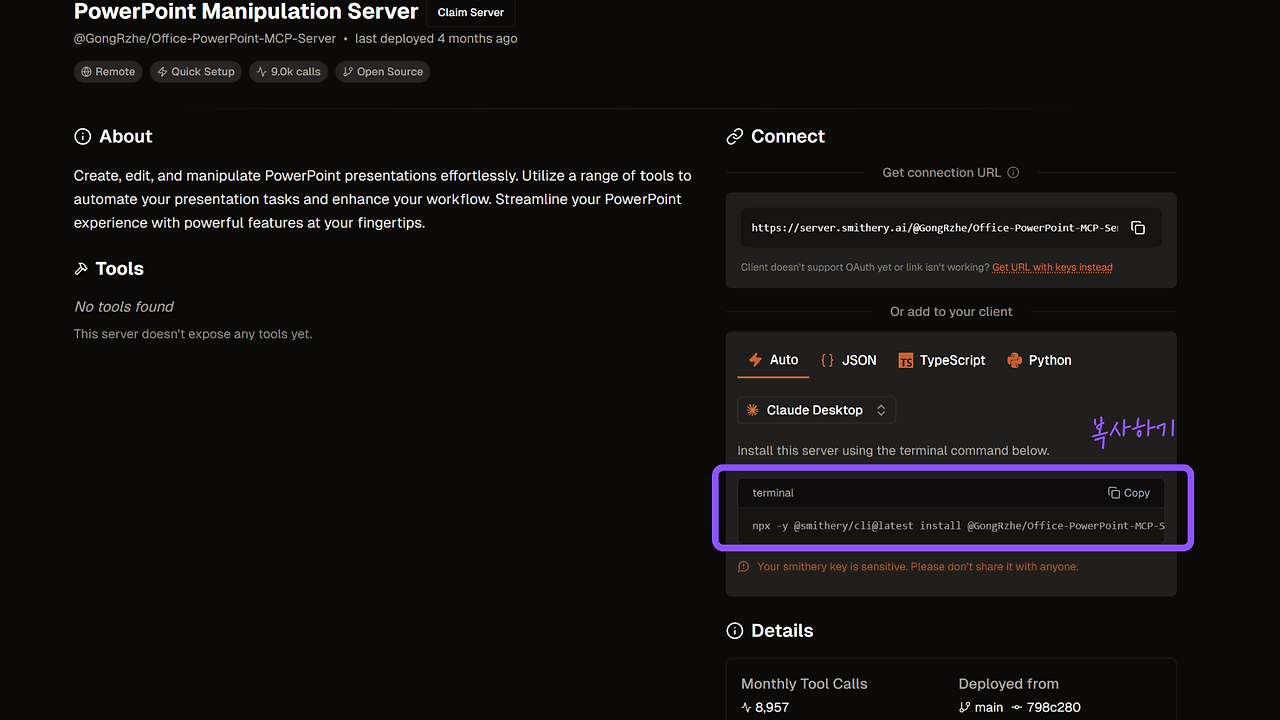Click the "main" branch name
The width and height of the screenshot is (1280, 720).
pyautogui.click(x=988, y=707)
